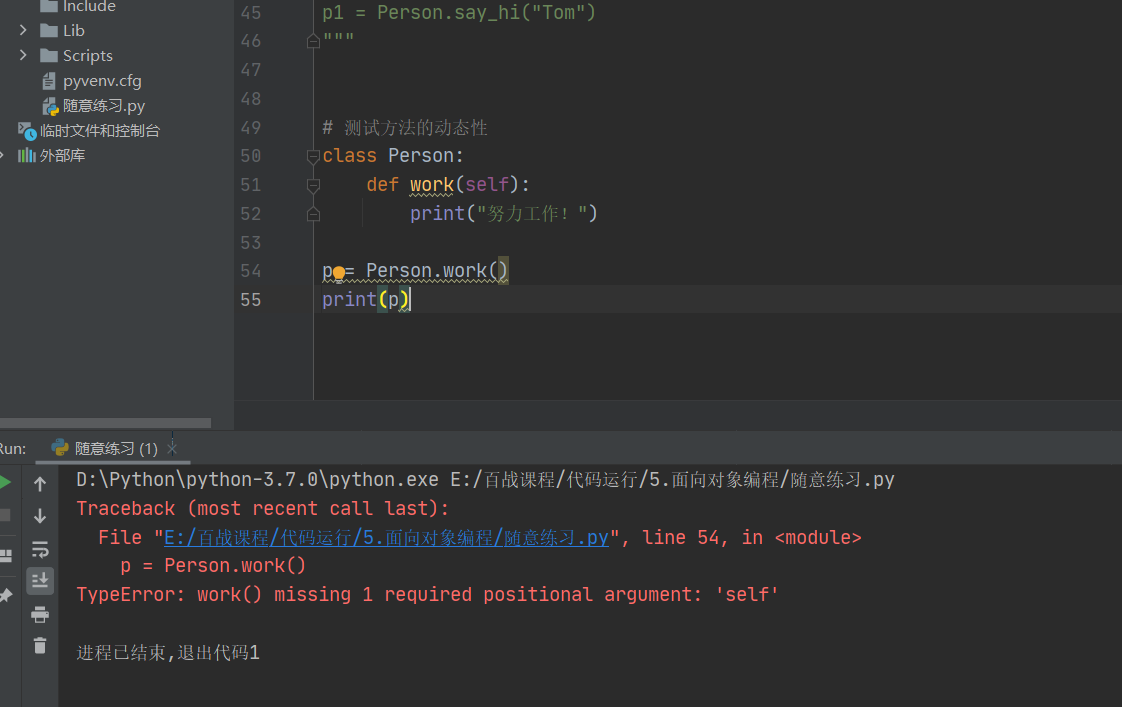Click the project panel horizontal scrollbar

pyautogui.click(x=105, y=423)
